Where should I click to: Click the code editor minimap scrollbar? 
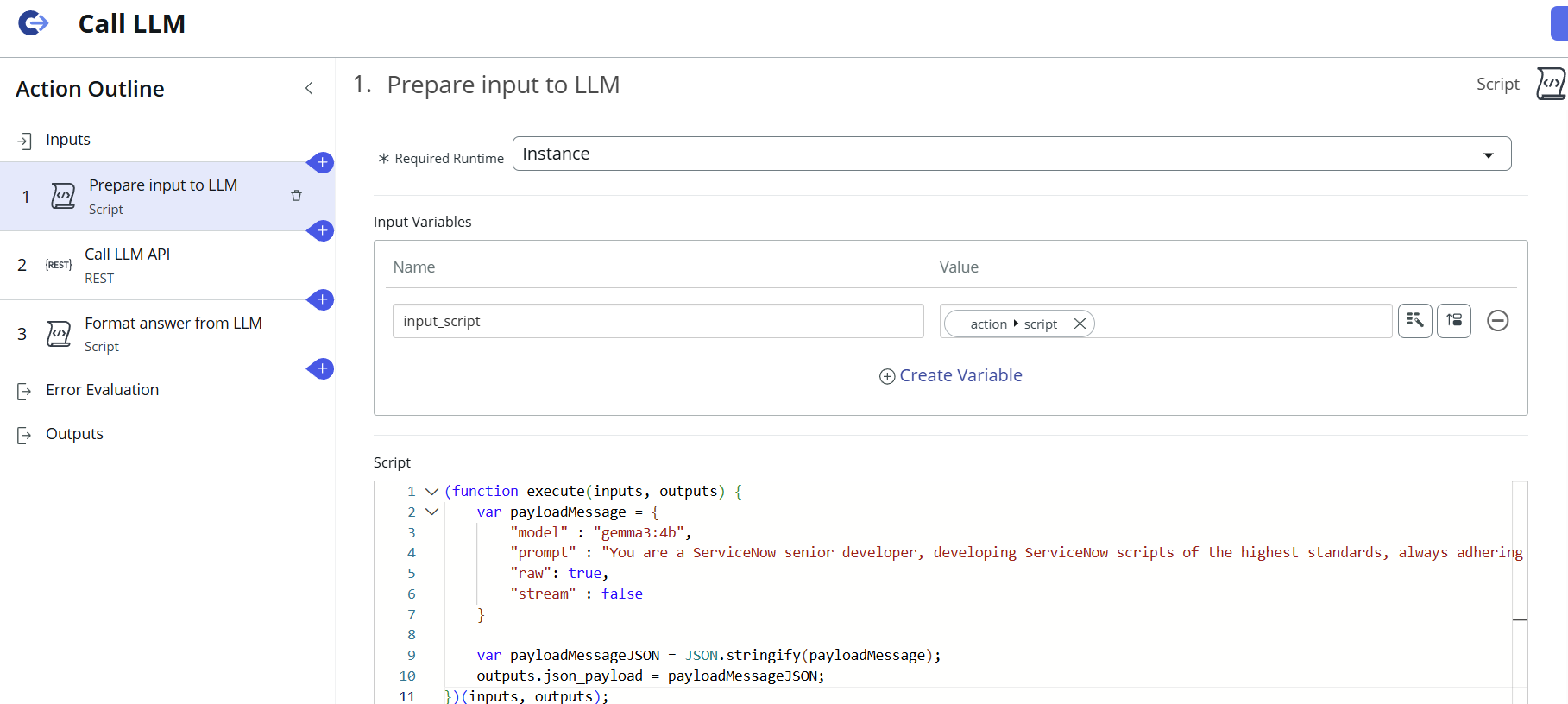coord(1520,593)
